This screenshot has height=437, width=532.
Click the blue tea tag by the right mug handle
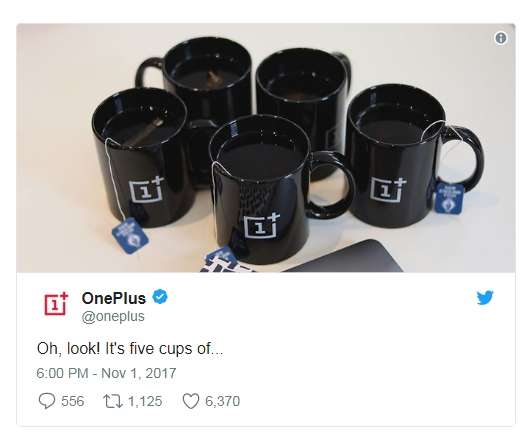tap(450, 198)
